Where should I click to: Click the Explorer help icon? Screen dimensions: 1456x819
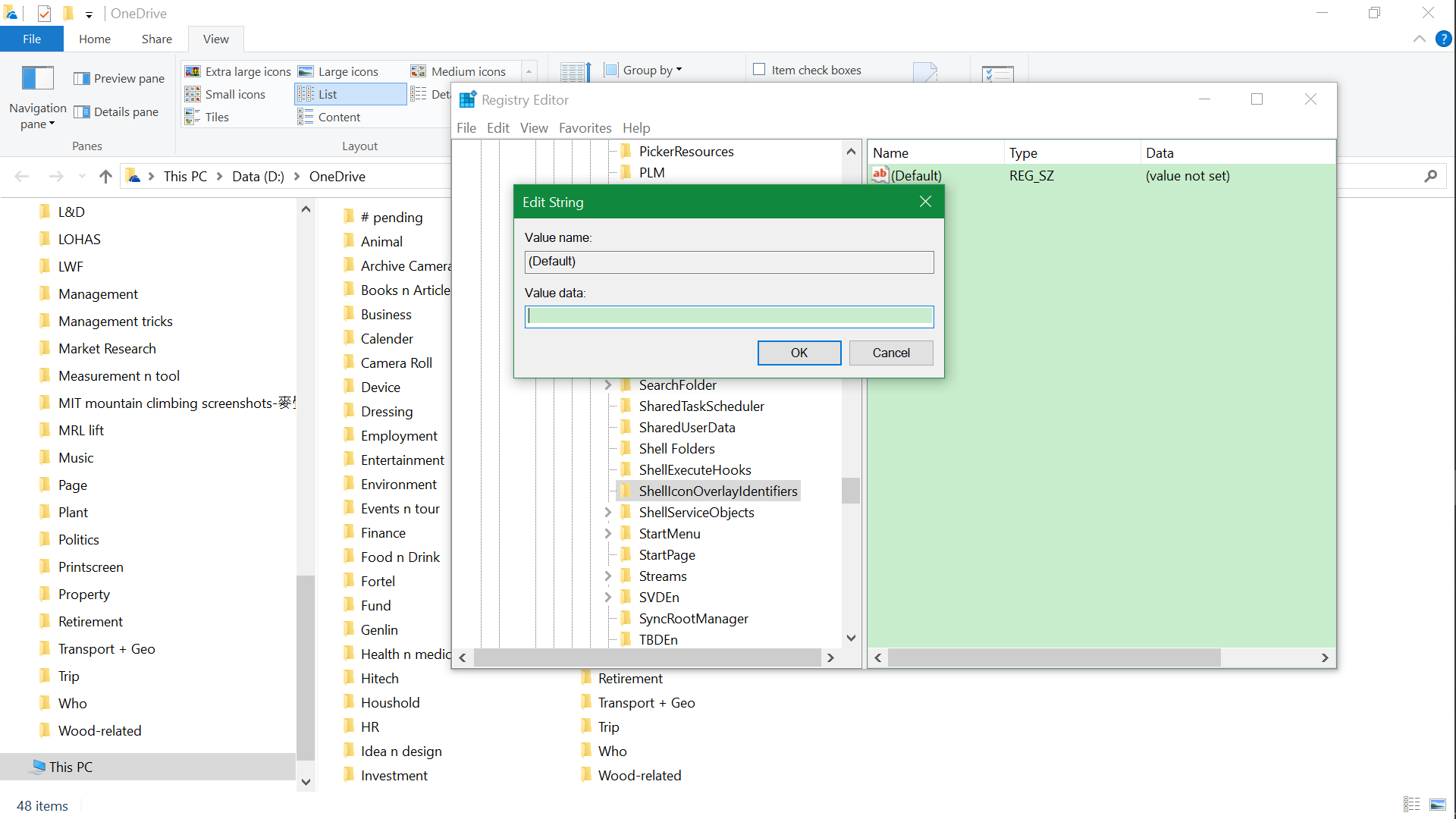click(1444, 39)
